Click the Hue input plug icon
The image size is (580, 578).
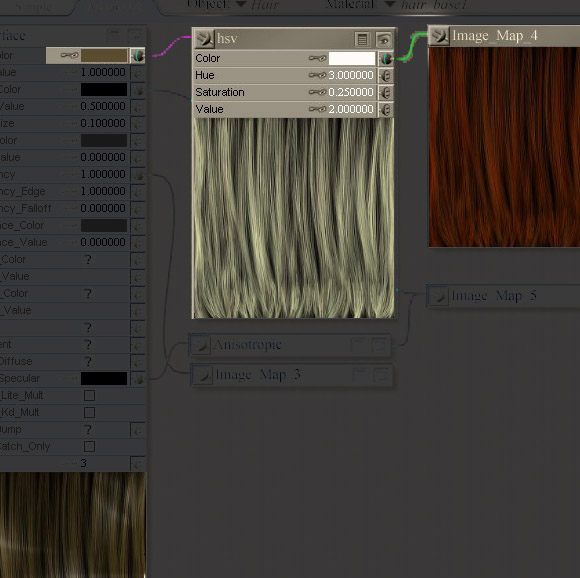click(x=386, y=75)
